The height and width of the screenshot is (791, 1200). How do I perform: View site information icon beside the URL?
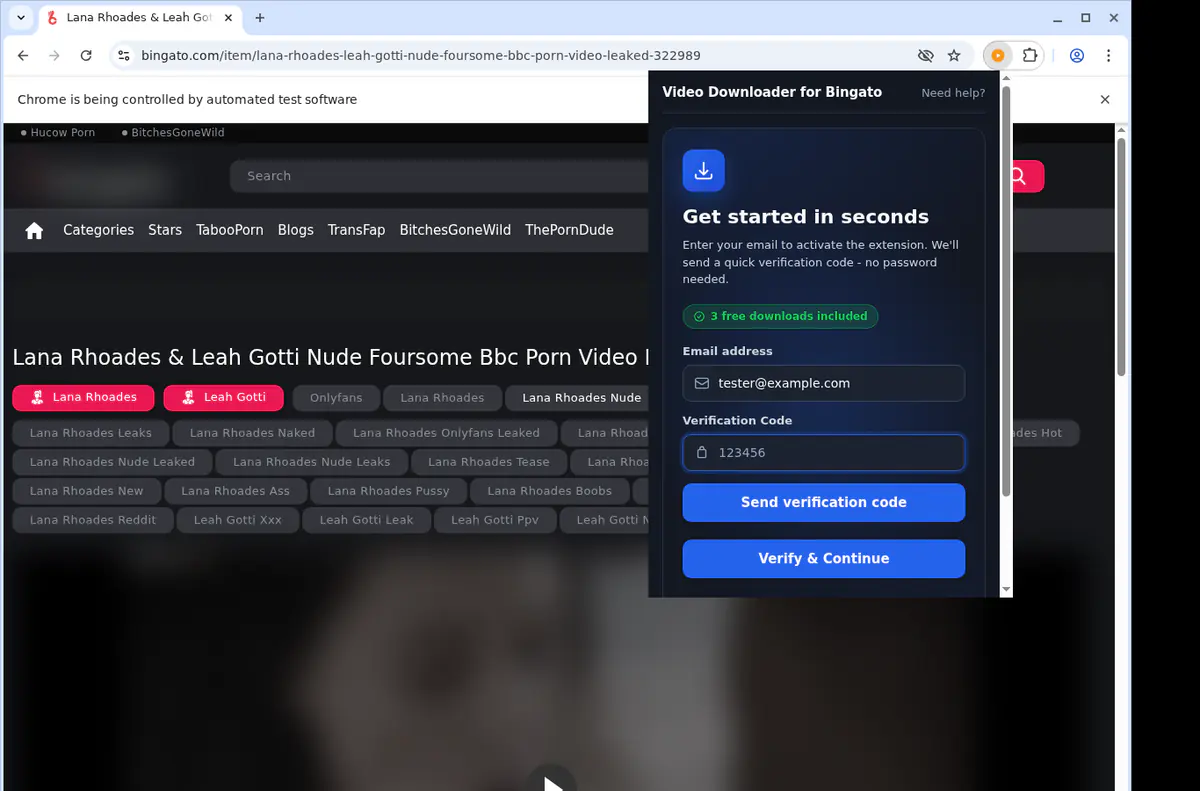pyautogui.click(x=123, y=56)
